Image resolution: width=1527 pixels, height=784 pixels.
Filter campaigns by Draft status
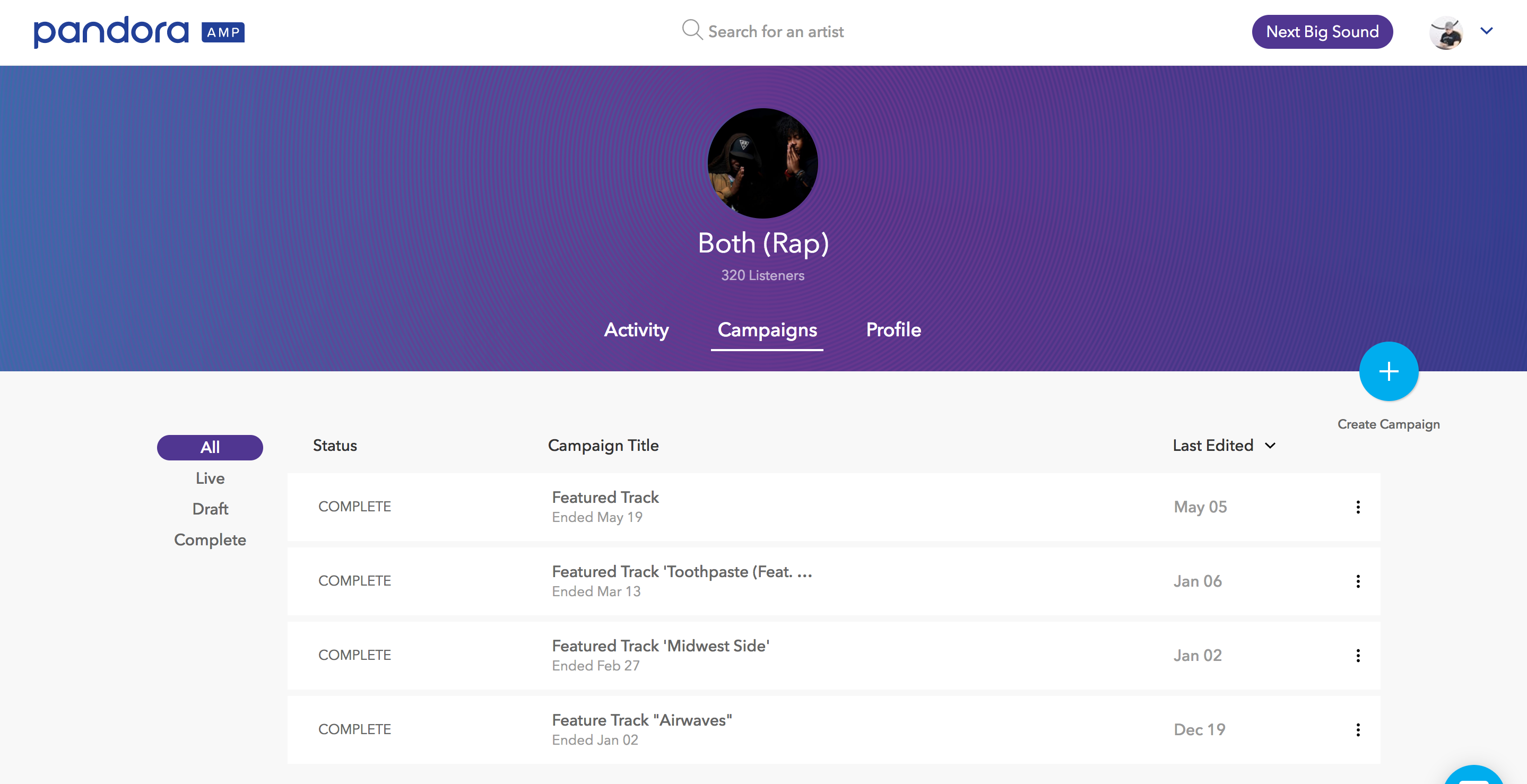point(210,509)
